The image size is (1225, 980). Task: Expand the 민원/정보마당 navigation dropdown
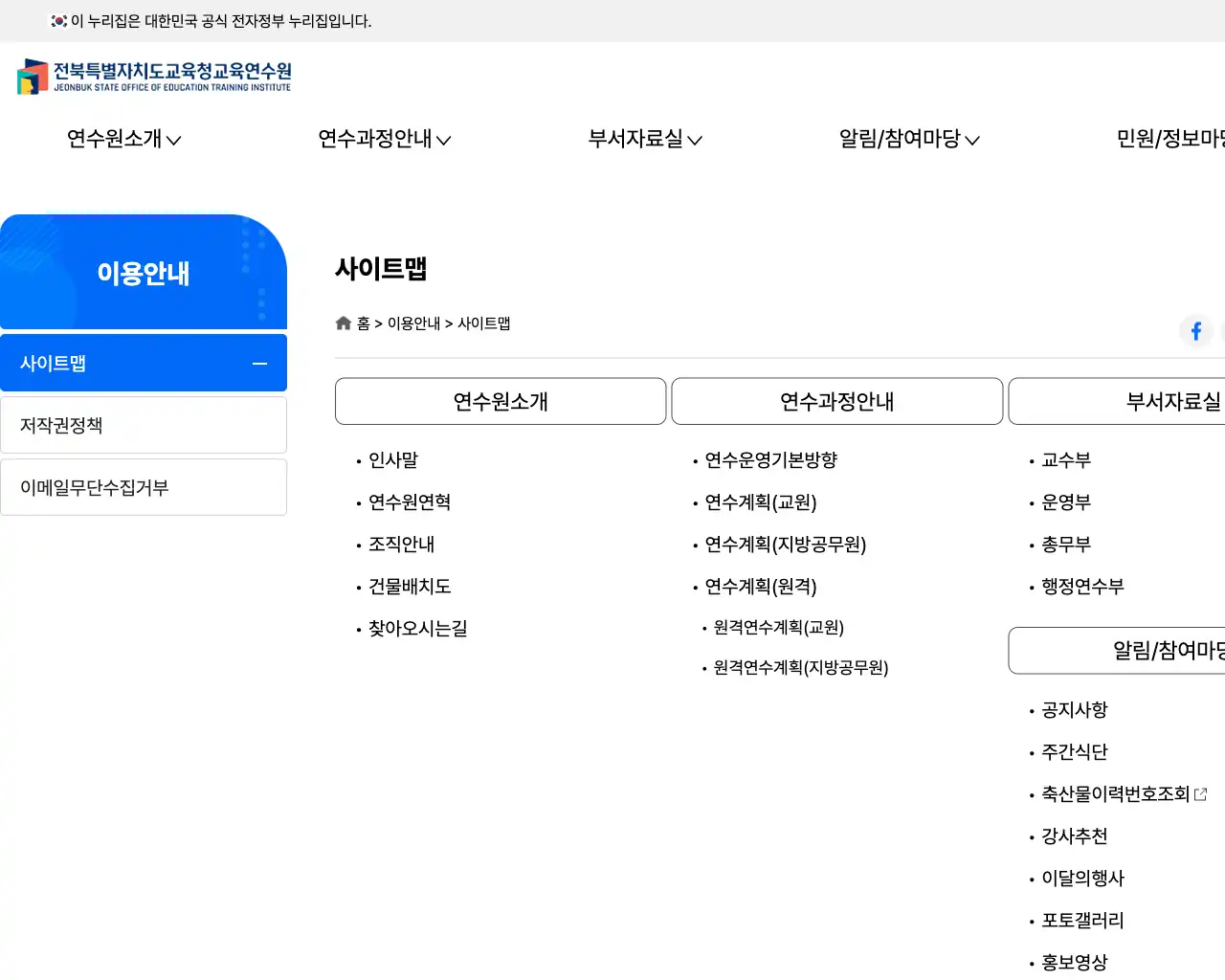pos(1169,140)
